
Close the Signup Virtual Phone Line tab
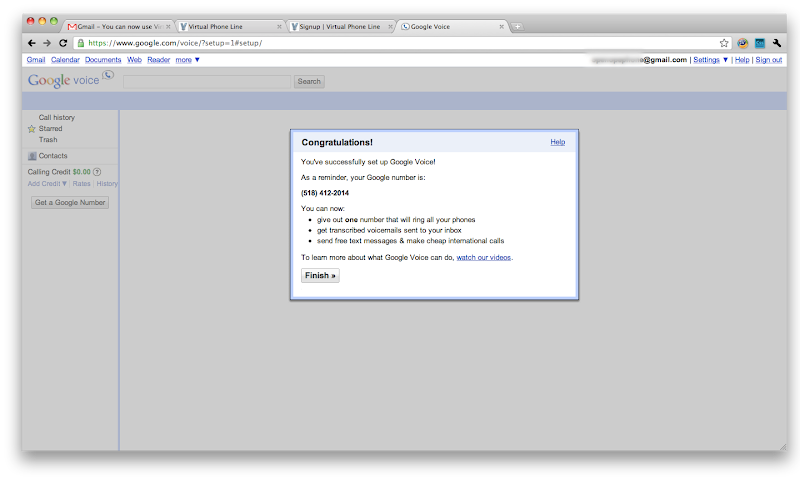(390, 27)
